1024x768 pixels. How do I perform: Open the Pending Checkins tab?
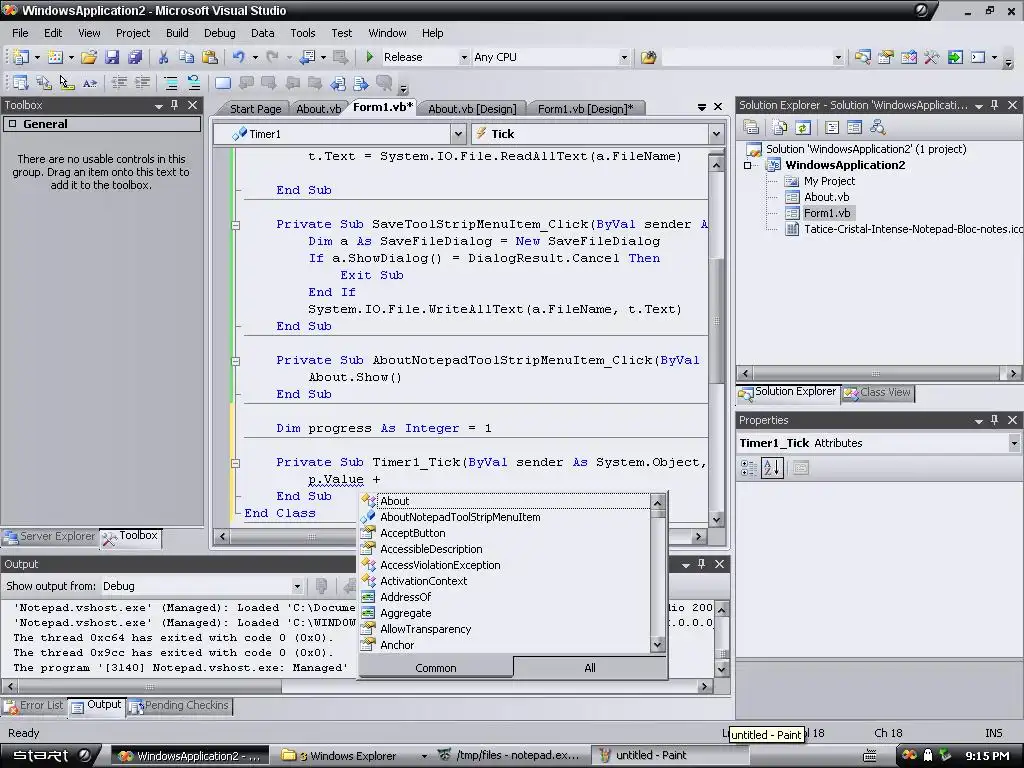(x=180, y=705)
